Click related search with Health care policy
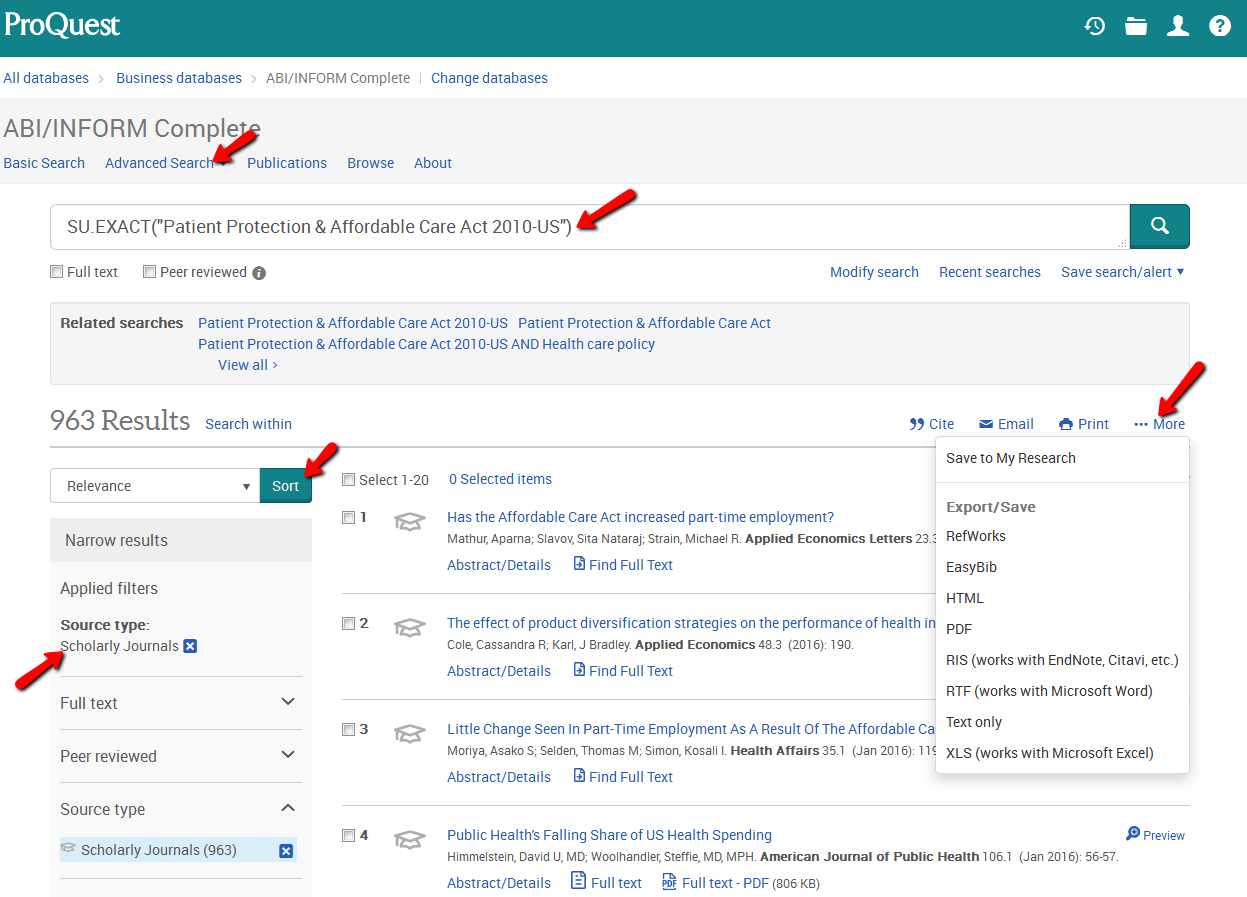 pos(427,344)
